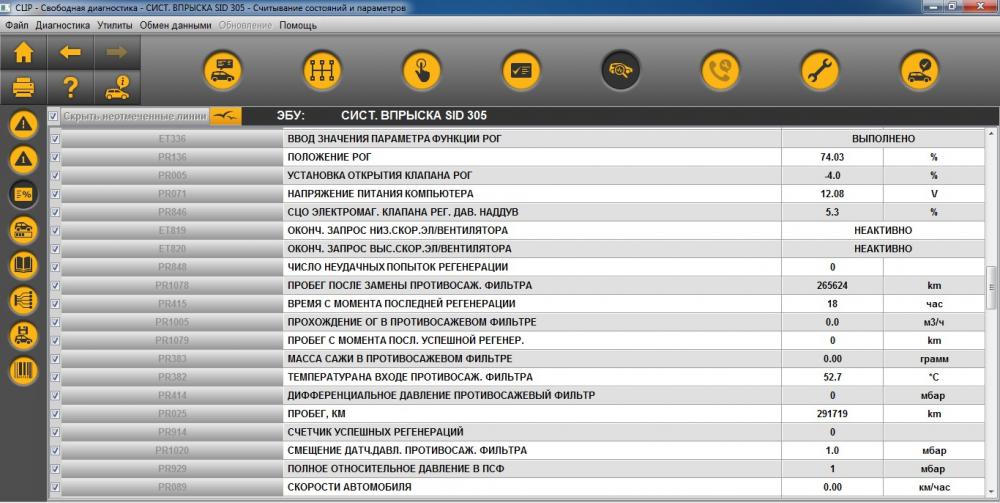This screenshot has width=1000, height=503.
Task: Uncheck the PR136 'ПОЛОЖЕНИЕ РОГ' row checkbox
Action: coord(55,157)
